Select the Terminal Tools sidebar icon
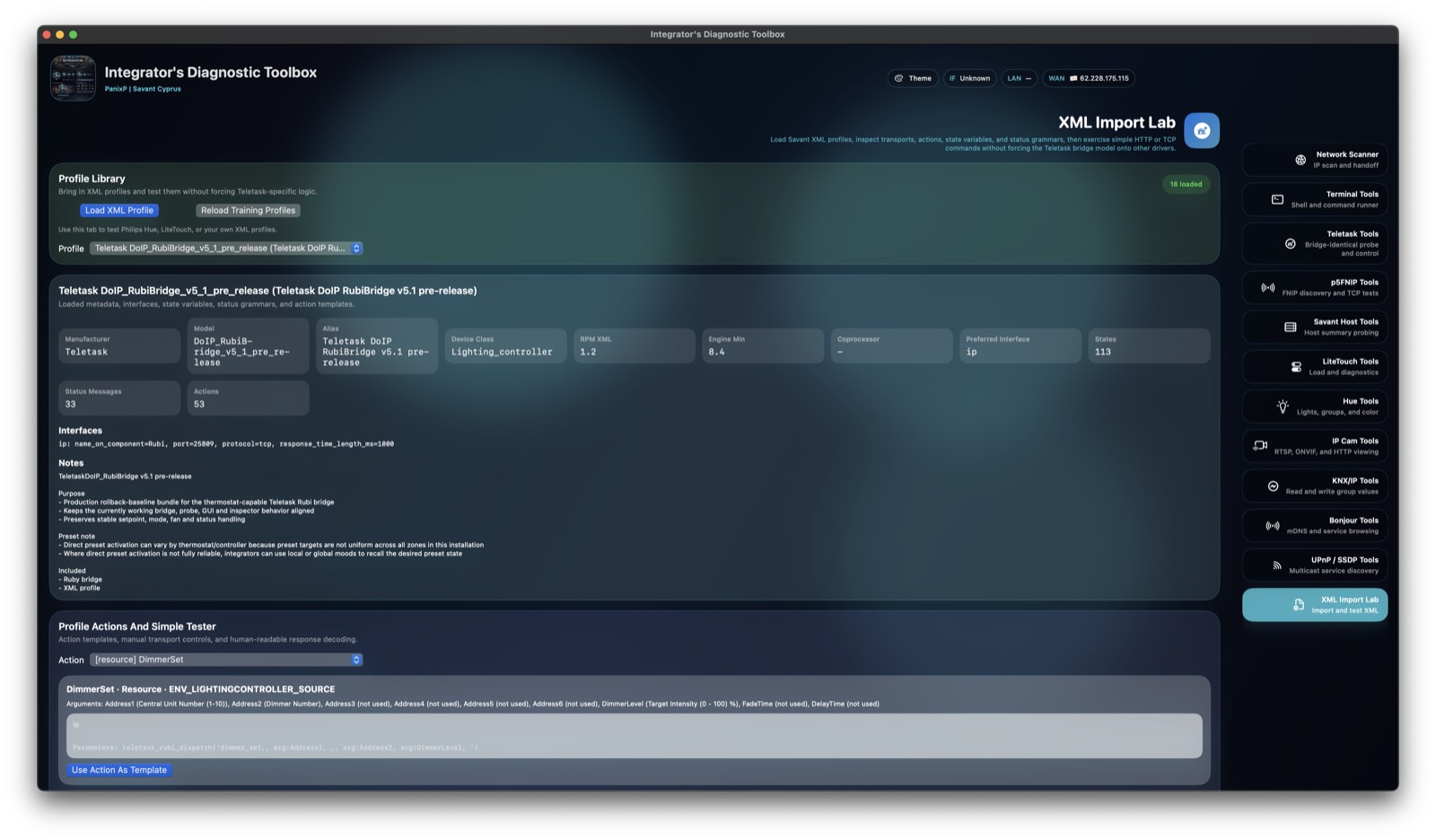The width and height of the screenshot is (1436, 840). pos(1314,198)
